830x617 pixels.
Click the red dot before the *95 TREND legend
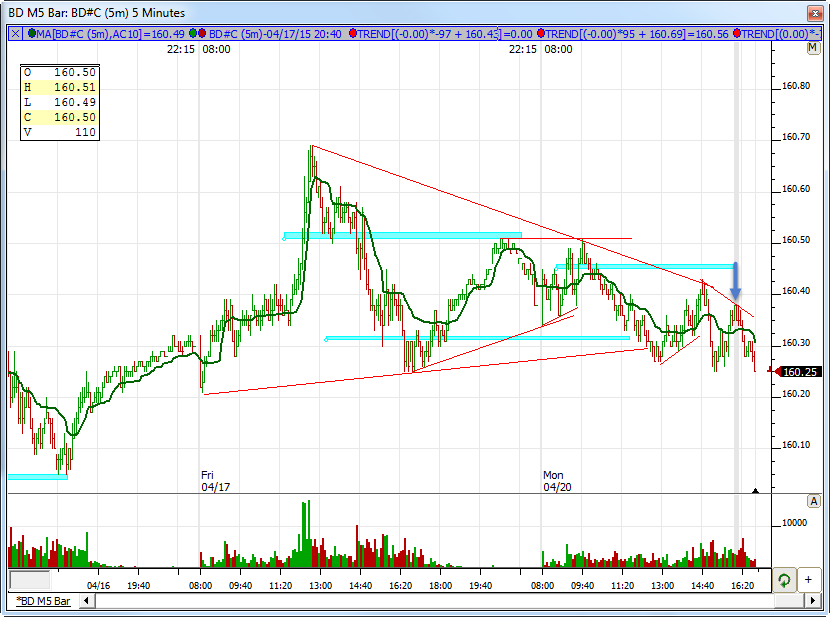541,34
